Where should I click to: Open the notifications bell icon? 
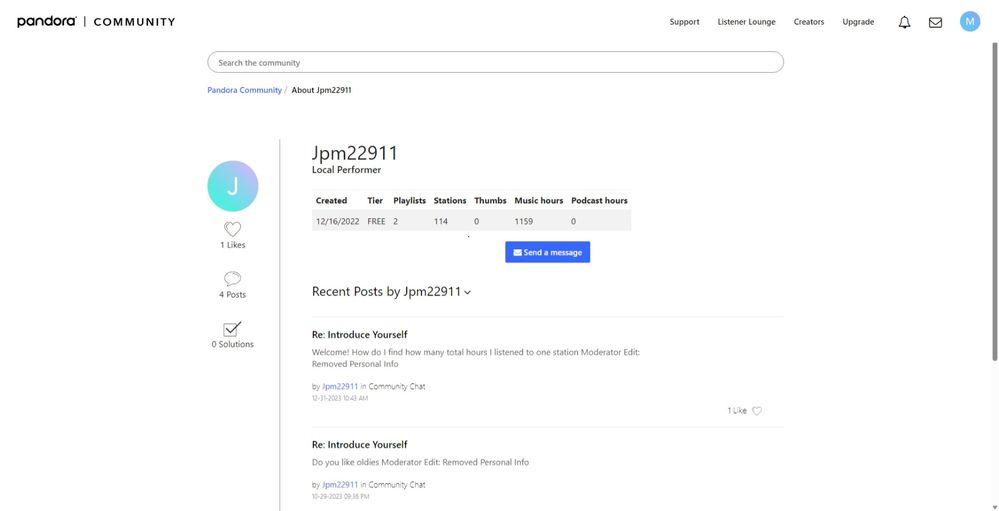click(904, 22)
